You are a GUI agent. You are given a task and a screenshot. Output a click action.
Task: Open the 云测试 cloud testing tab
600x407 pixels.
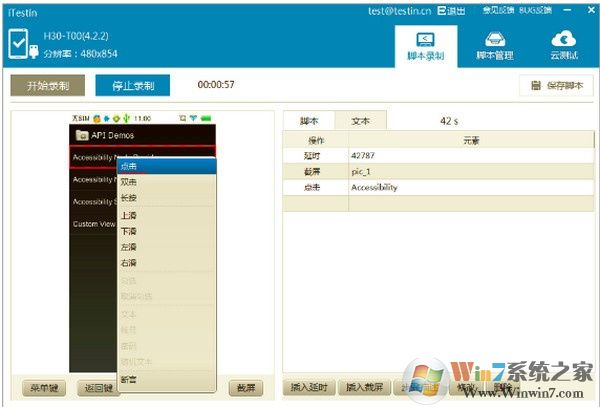click(x=564, y=46)
